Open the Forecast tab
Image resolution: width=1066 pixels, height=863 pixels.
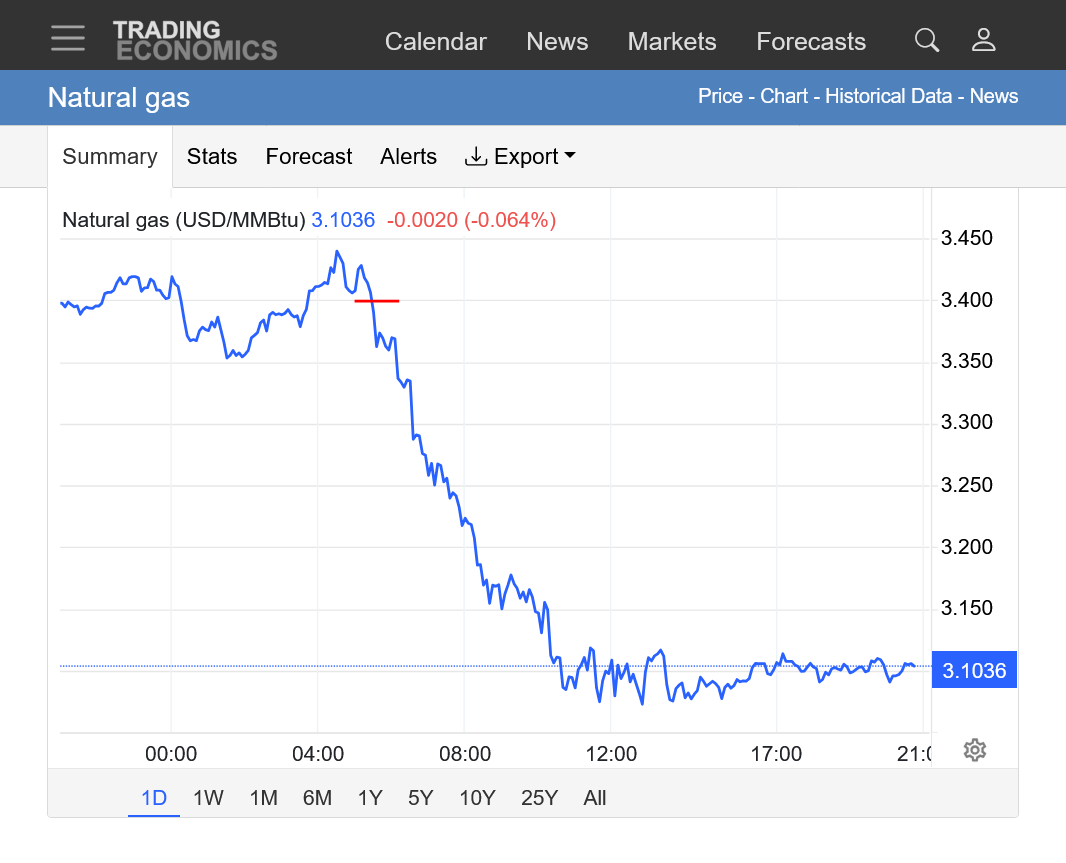309,157
